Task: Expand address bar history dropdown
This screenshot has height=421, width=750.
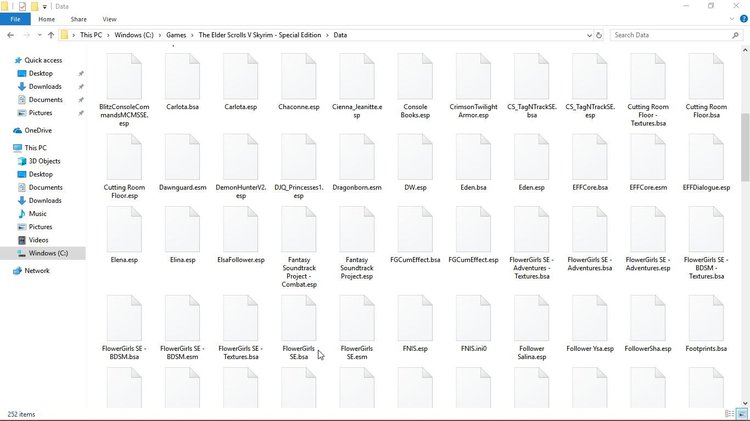Action: pos(589,35)
